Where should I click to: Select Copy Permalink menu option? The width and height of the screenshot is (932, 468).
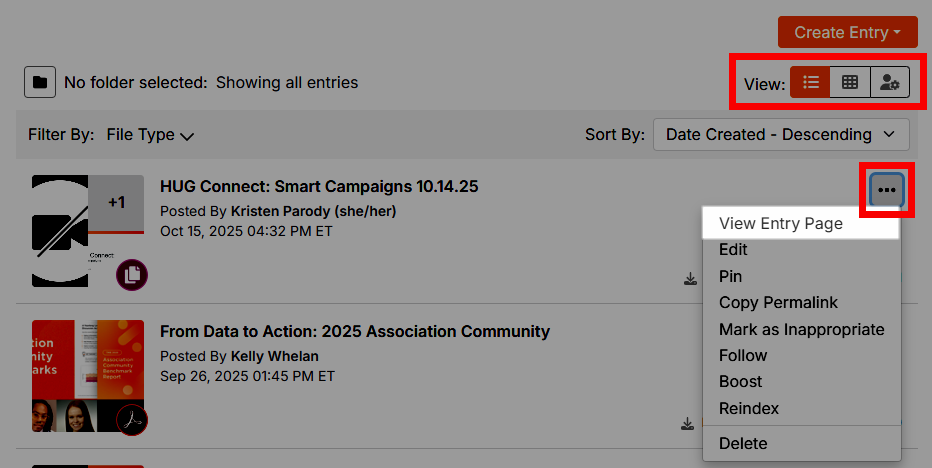(778, 302)
